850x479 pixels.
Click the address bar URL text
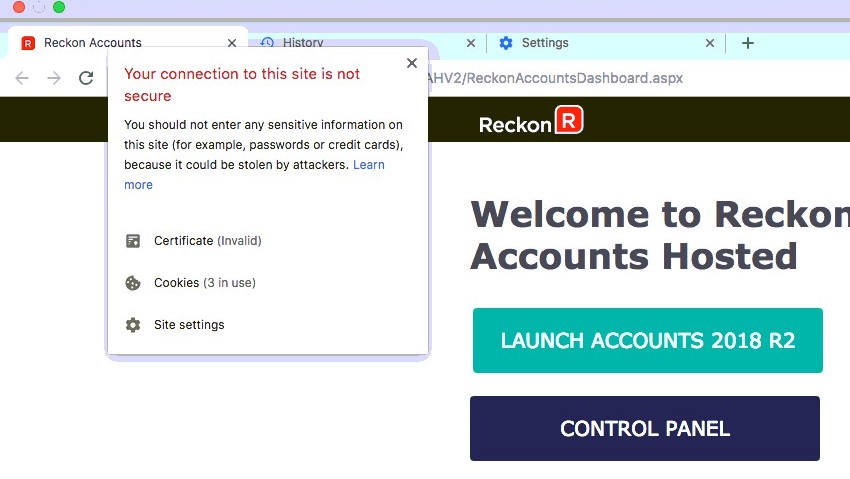[556, 78]
